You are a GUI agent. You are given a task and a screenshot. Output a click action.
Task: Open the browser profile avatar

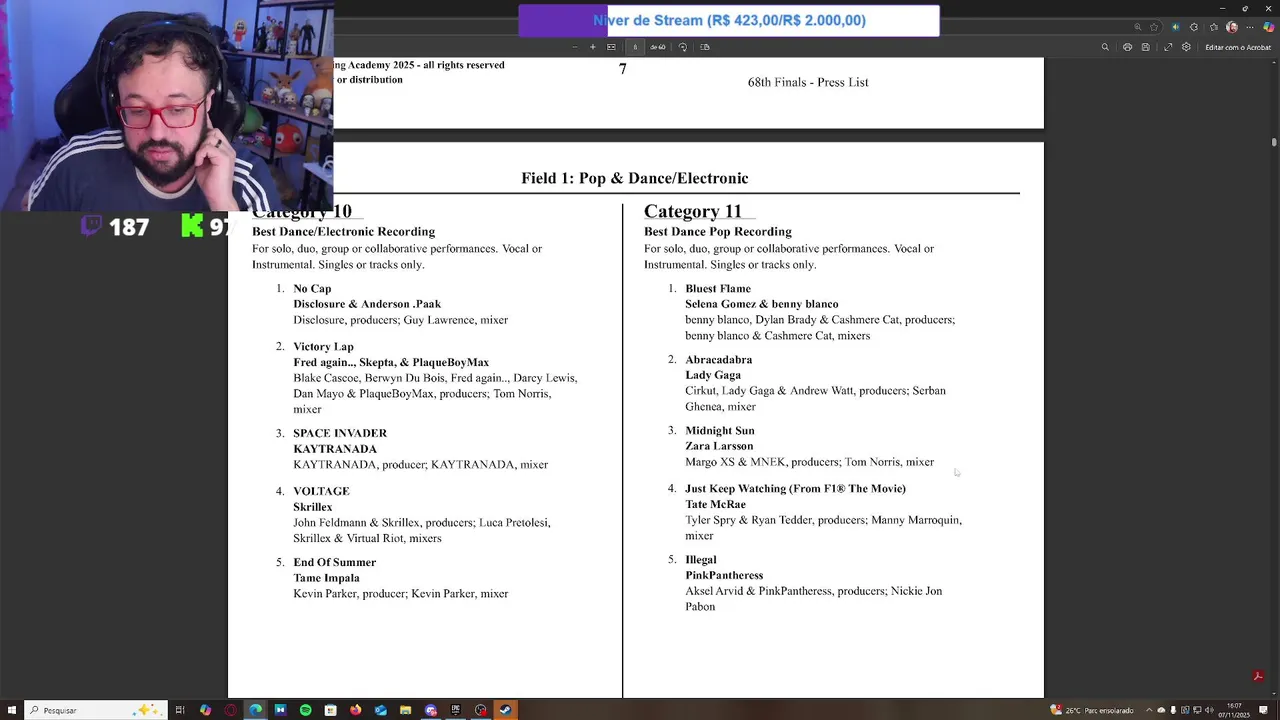point(1232,27)
